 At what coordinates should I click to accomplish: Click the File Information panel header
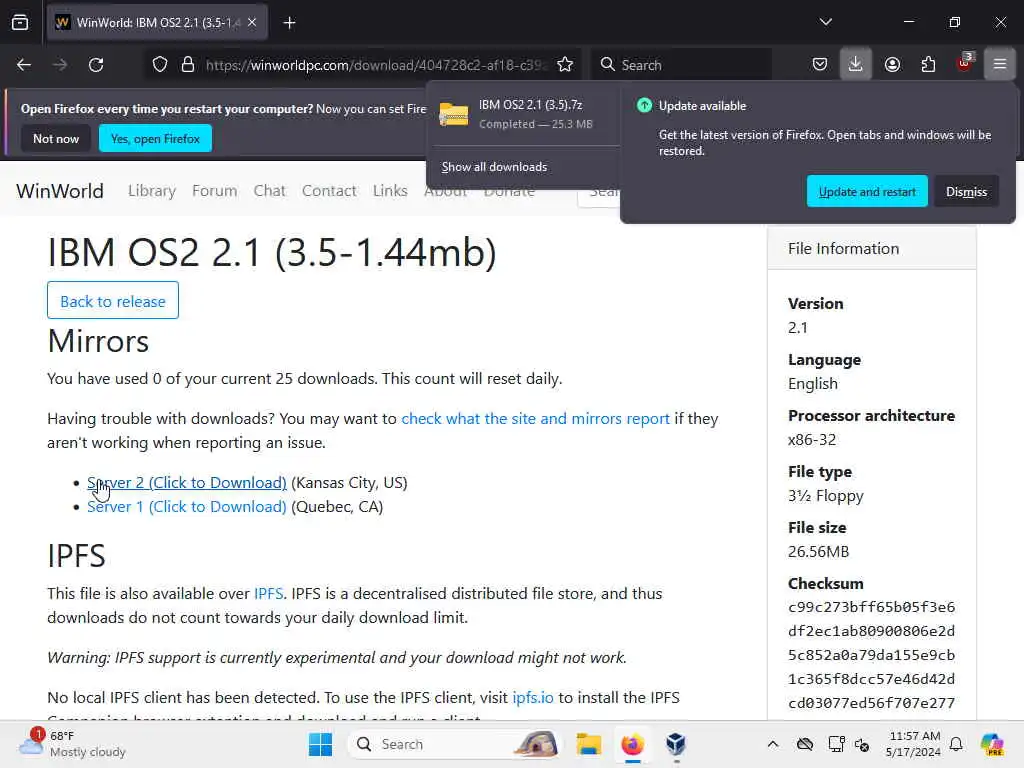click(x=872, y=249)
